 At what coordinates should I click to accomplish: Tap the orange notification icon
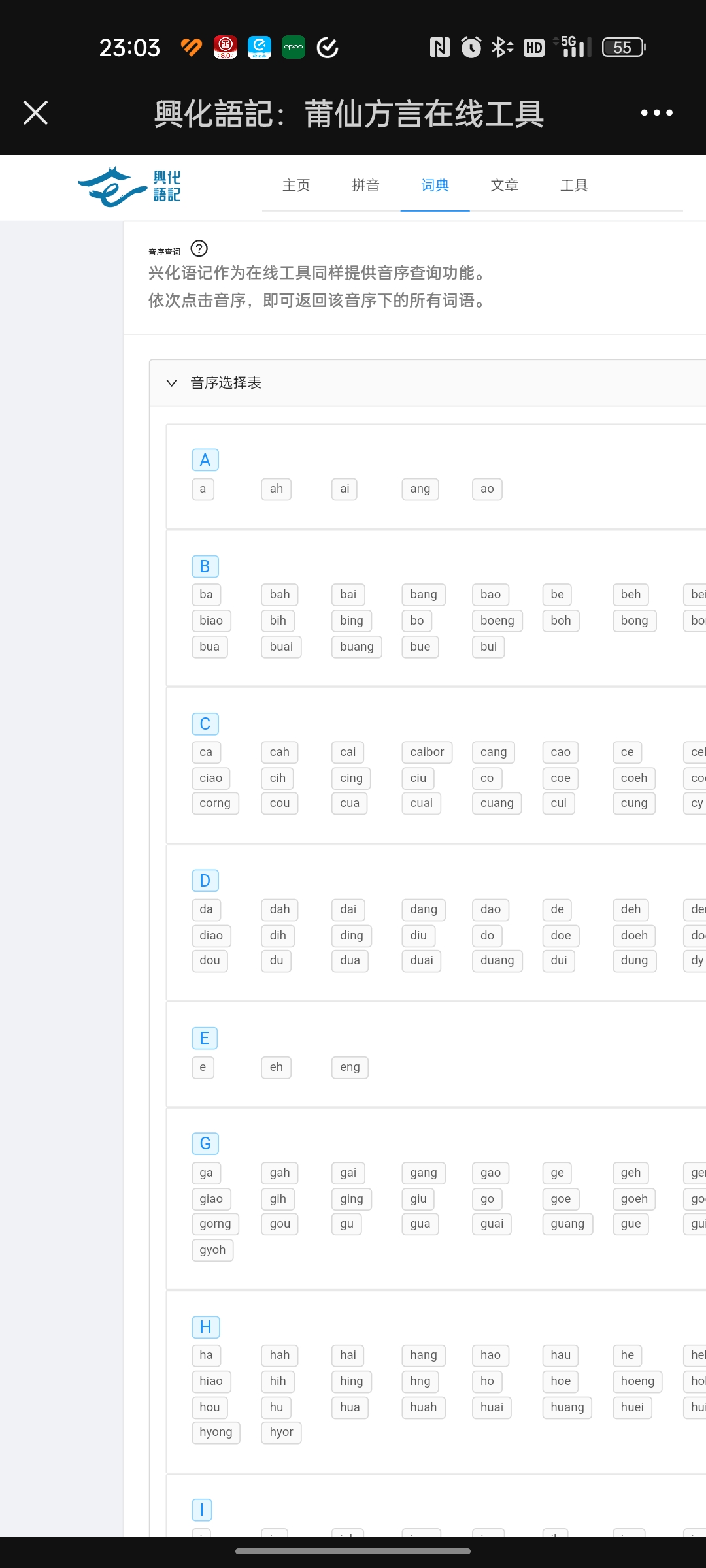pyautogui.click(x=192, y=47)
